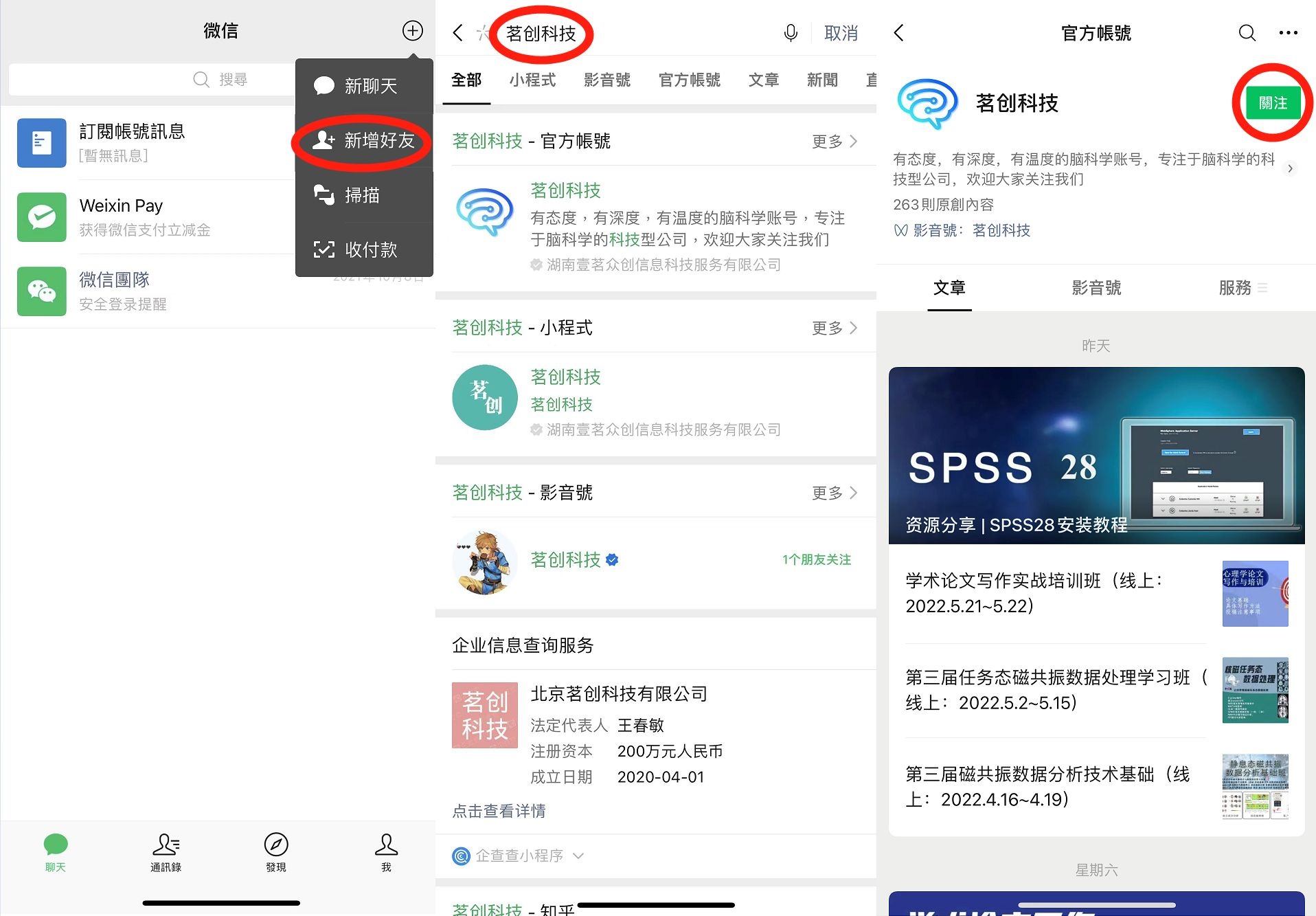Select the 官方帳號 search tab
Viewport: 1316px width, 916px height.
click(690, 80)
